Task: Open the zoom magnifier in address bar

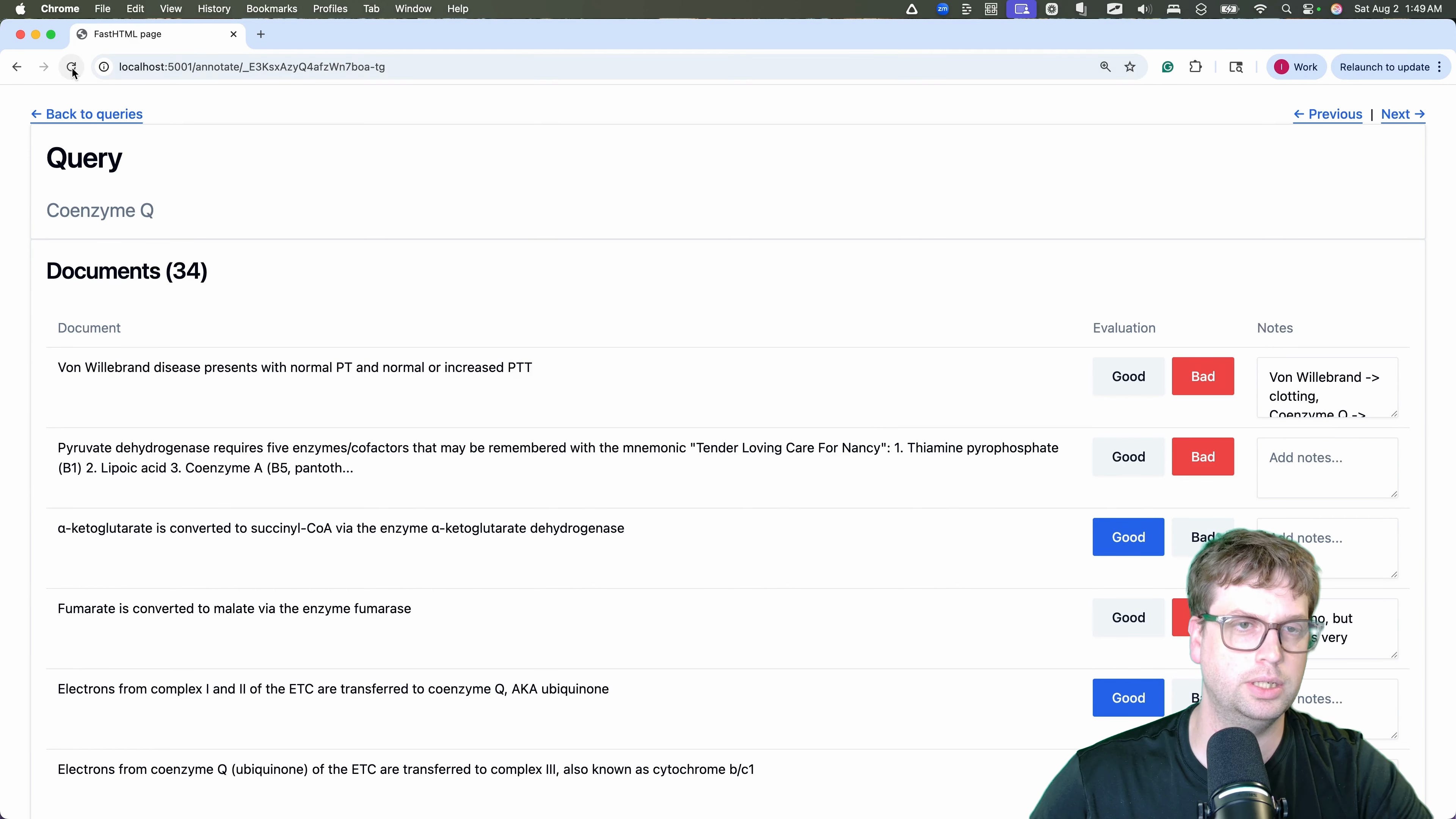Action: click(x=1105, y=67)
